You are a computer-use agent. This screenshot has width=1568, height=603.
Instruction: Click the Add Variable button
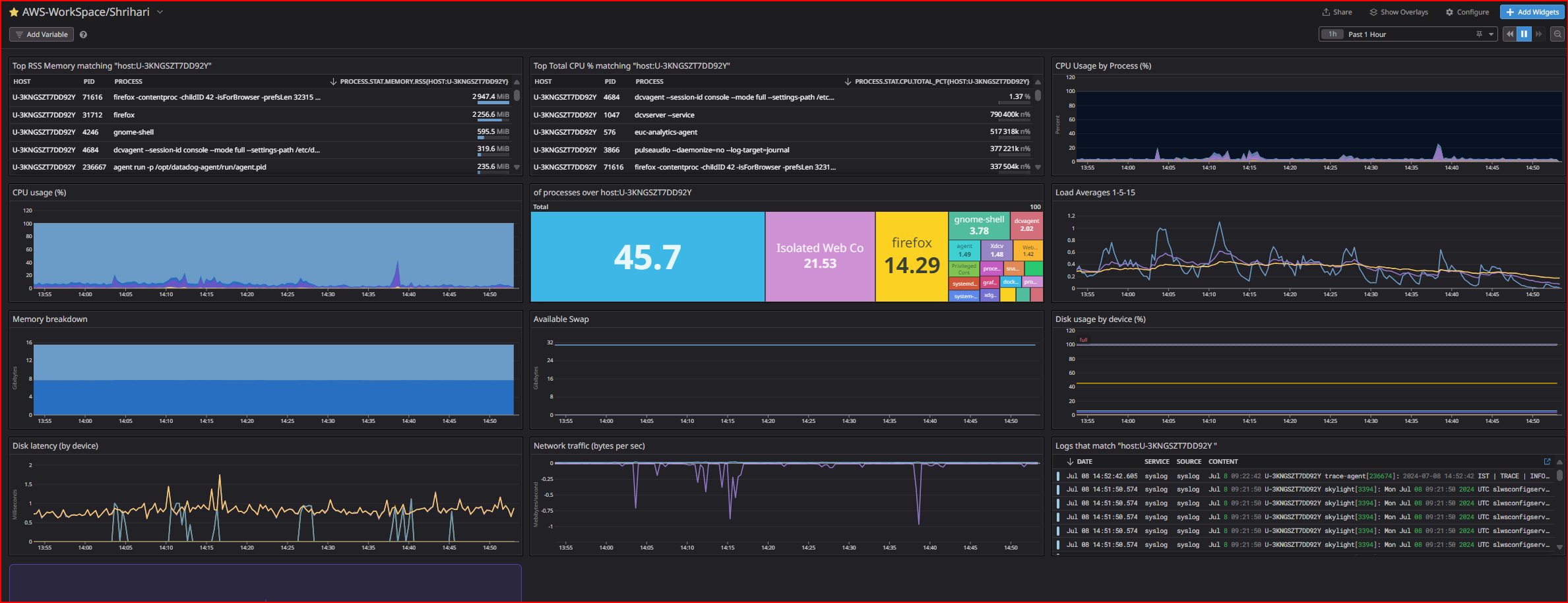click(42, 34)
